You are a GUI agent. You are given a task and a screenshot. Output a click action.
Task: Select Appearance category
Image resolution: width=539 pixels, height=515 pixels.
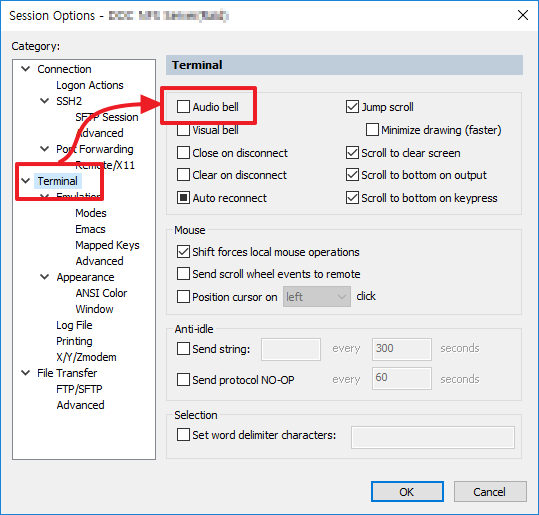coord(85,277)
